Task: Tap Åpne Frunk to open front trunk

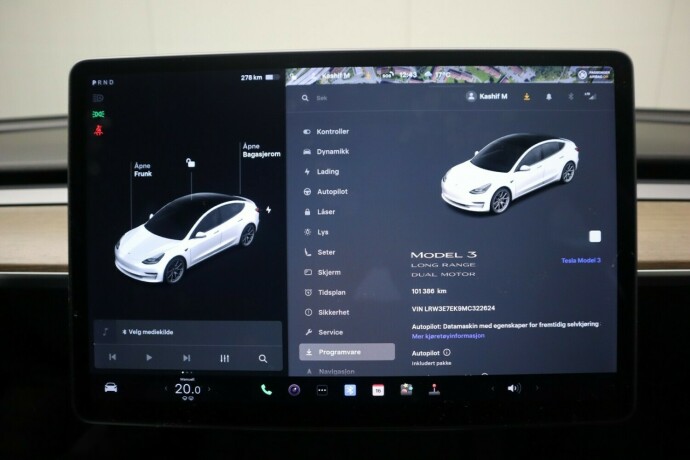Action: click(143, 170)
